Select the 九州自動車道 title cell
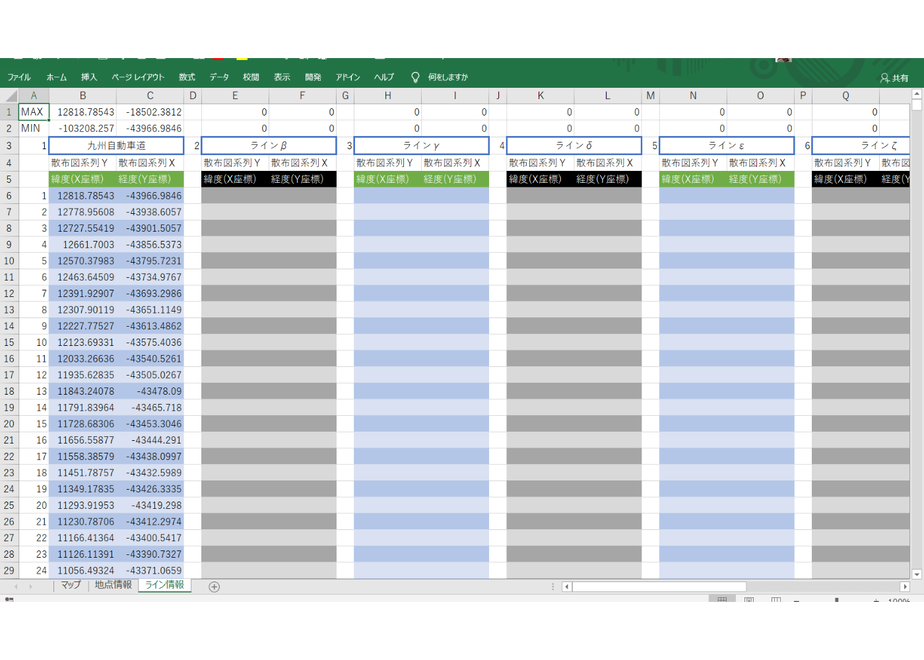Screen dimensions: 924x660 (x=116, y=146)
